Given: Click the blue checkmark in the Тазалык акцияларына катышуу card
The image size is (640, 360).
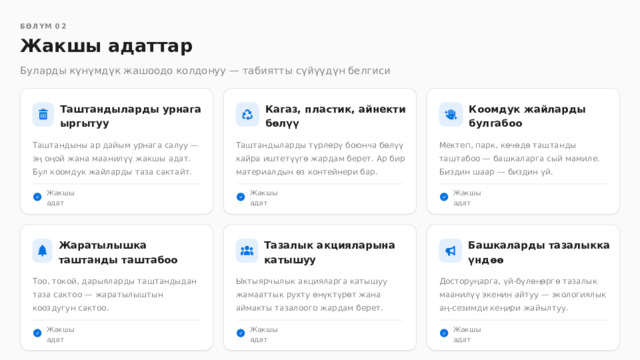Looking at the screenshot, I should (x=240, y=333).
